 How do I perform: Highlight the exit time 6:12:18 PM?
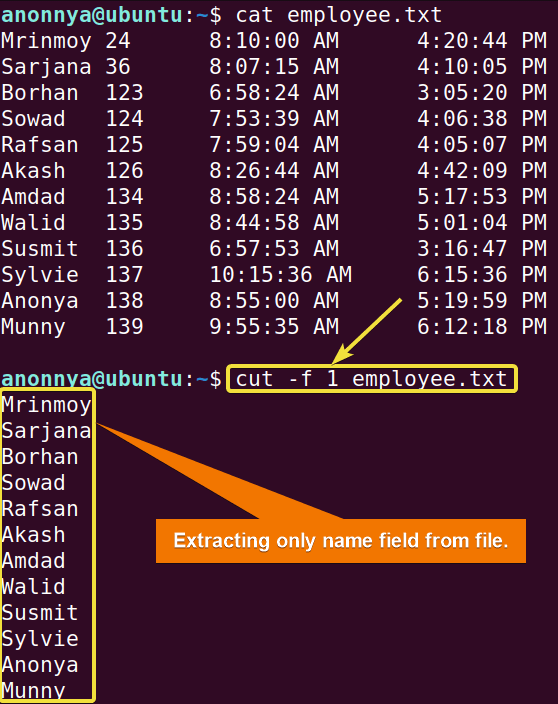pos(482,327)
